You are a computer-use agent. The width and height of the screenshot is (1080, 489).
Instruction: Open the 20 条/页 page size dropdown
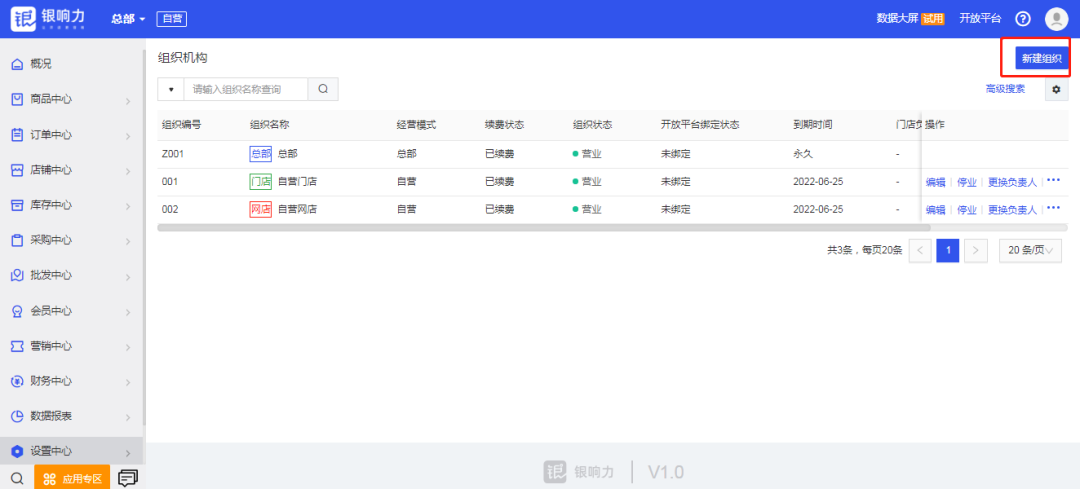point(1030,251)
